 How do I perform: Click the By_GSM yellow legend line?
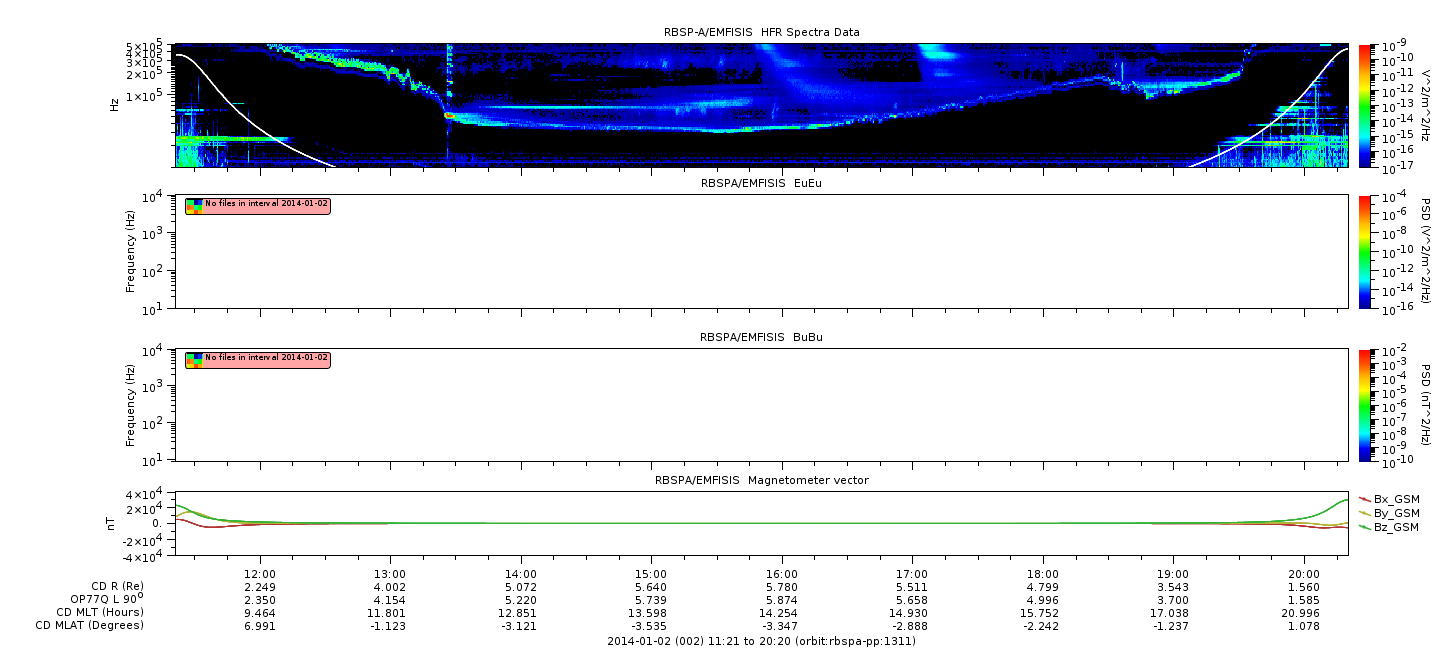[x=1365, y=512]
